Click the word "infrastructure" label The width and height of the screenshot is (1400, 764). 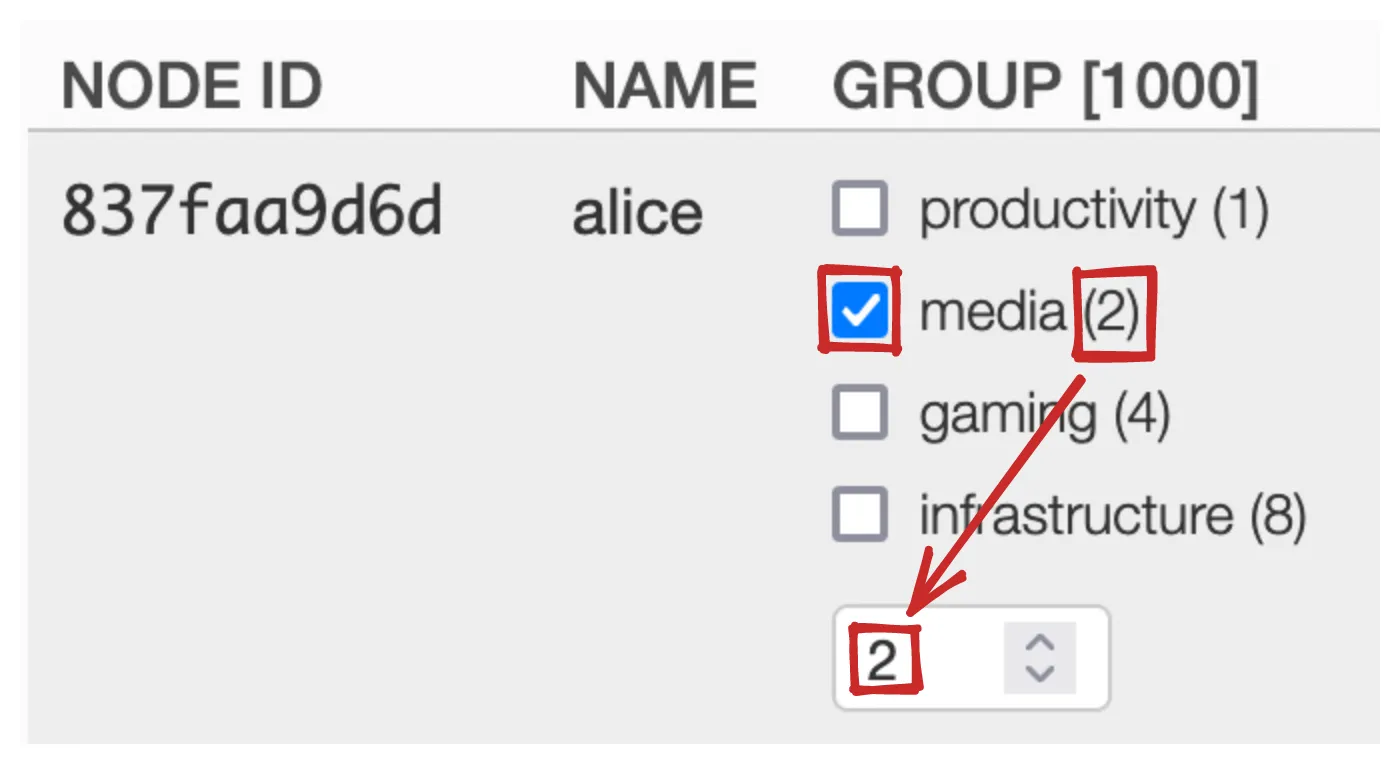click(1075, 515)
